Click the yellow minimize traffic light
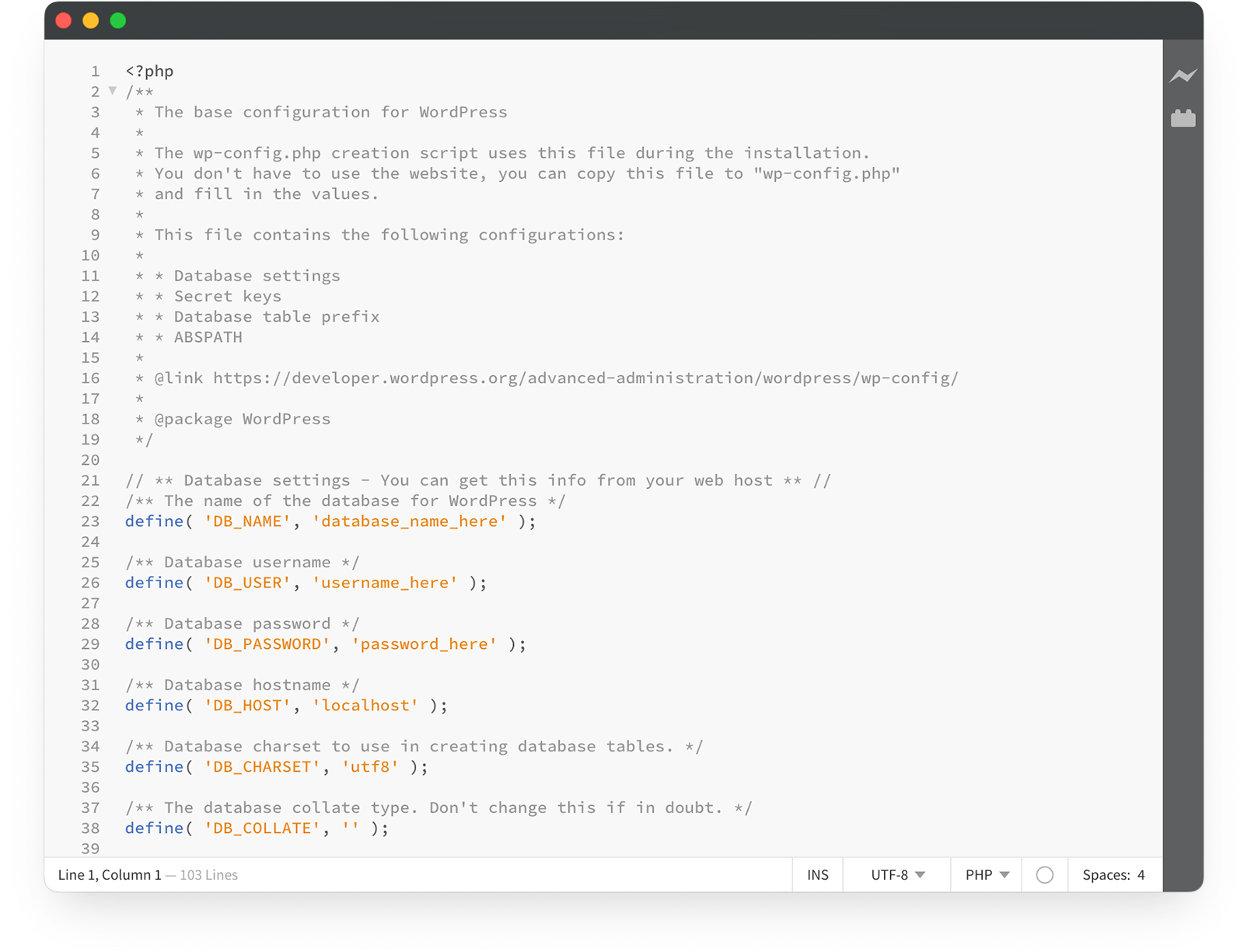 pos(90,21)
